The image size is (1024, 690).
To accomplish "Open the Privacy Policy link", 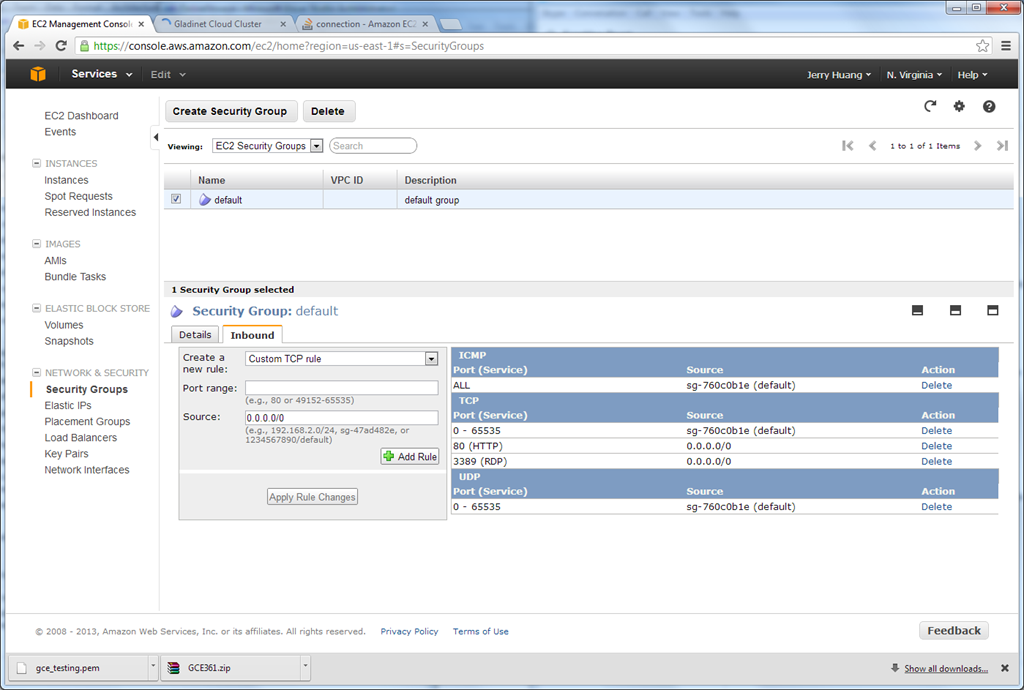I will pos(409,631).
